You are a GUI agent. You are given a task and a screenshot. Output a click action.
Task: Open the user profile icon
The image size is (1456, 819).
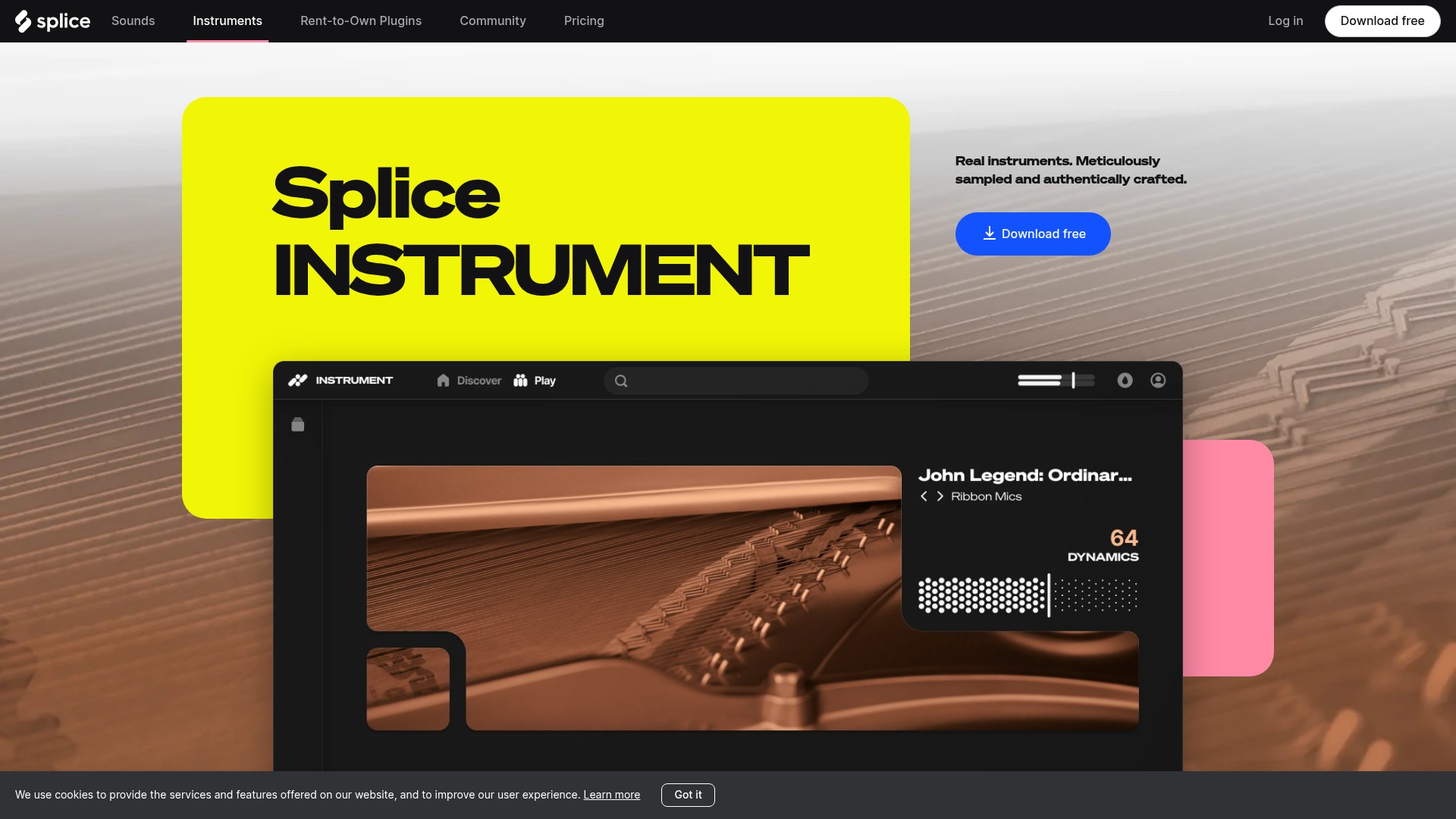[1158, 380]
